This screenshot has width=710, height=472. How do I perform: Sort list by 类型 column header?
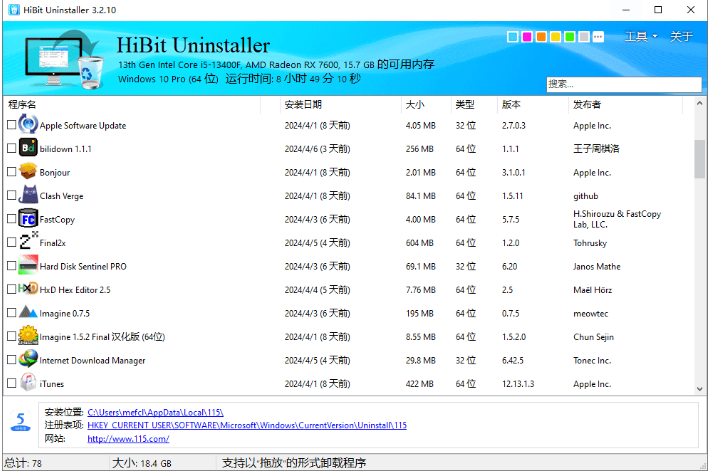(474, 105)
